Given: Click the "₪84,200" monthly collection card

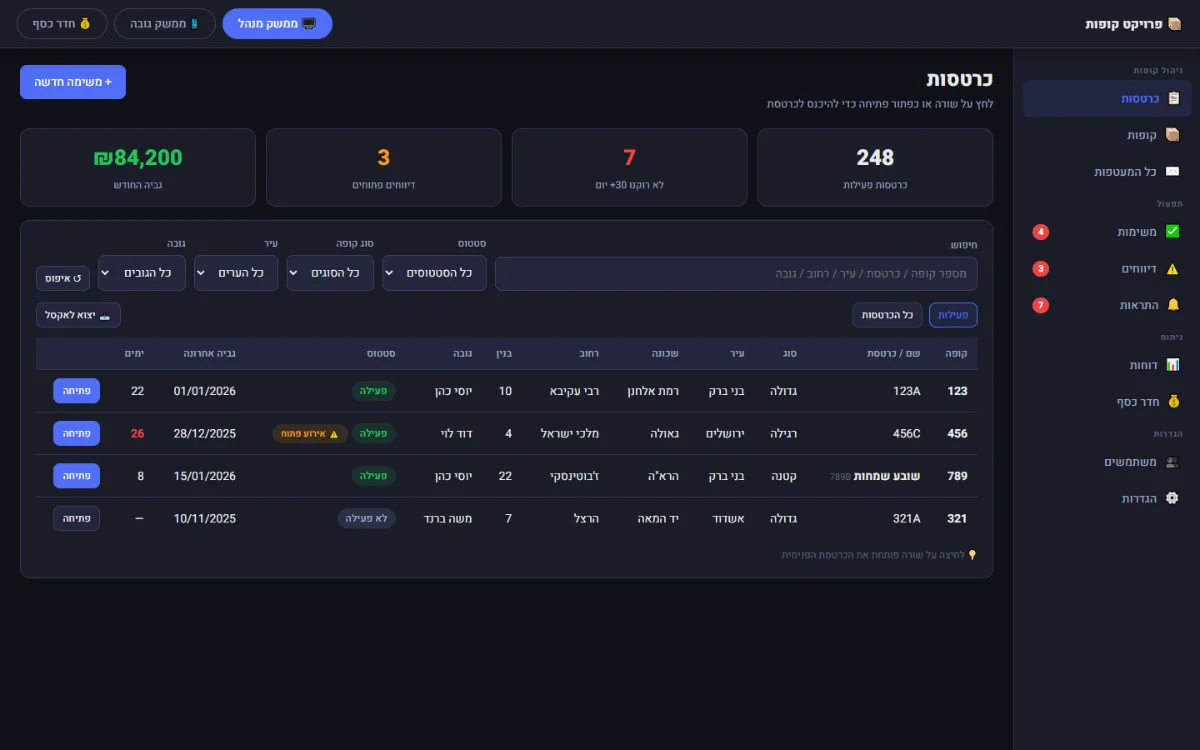Looking at the screenshot, I should click(x=138, y=167).
